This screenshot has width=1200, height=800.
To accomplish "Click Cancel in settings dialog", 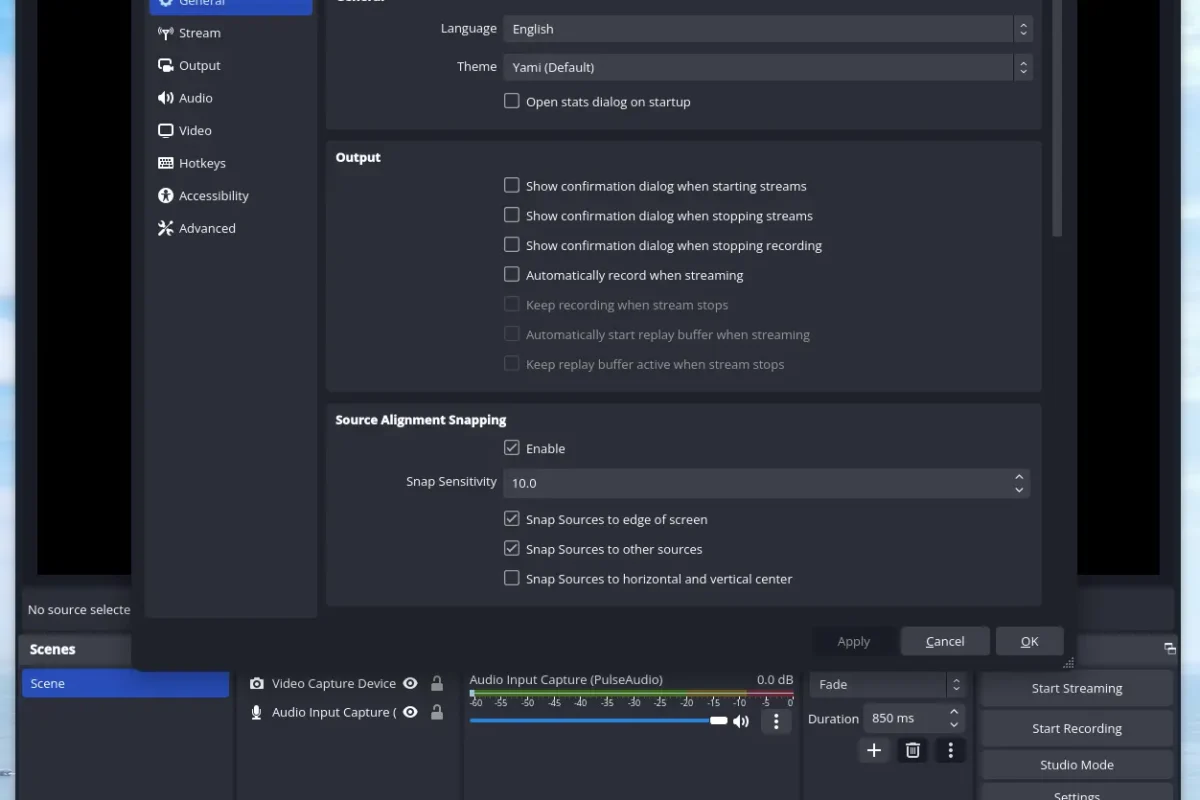I will pyautogui.click(x=945, y=641).
